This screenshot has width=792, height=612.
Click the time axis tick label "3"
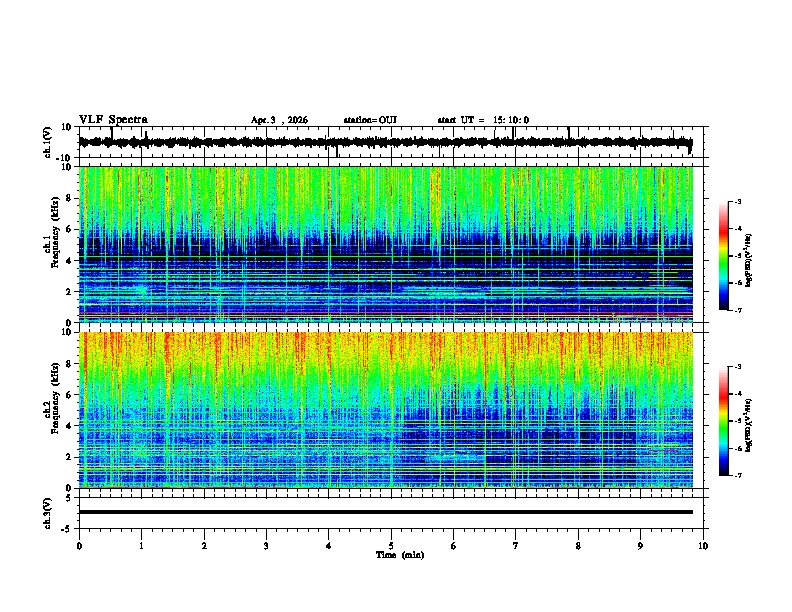(266, 546)
